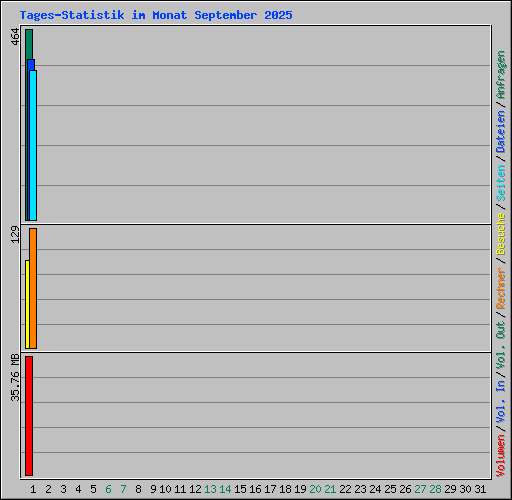This screenshot has width=512, height=500.
Task: Click the 'Rechner' legend label
Action: pos(501,288)
